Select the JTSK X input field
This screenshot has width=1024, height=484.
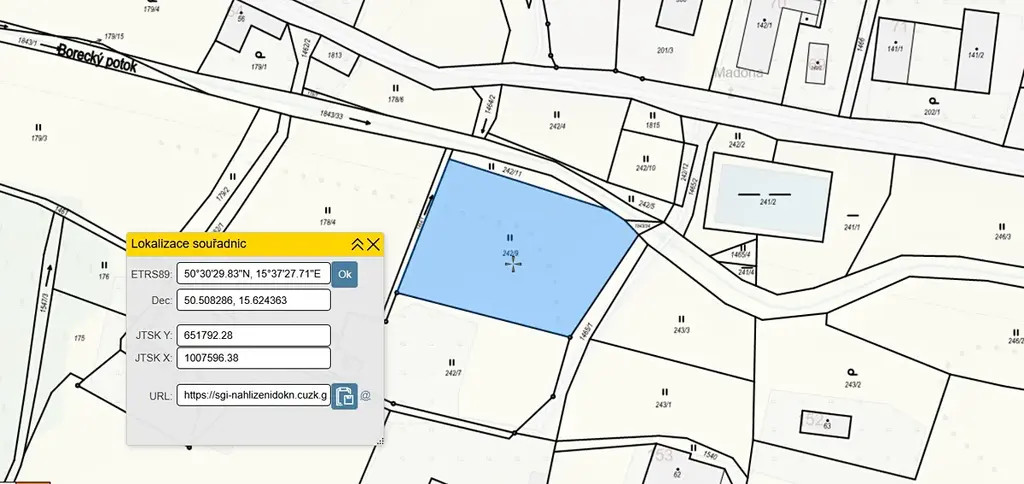click(x=253, y=358)
